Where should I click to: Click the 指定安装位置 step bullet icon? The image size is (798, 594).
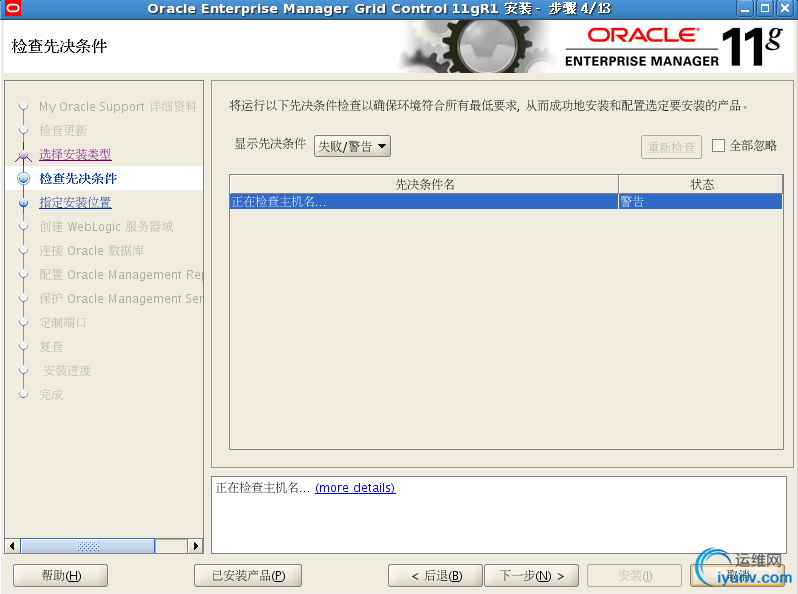click(x=23, y=202)
